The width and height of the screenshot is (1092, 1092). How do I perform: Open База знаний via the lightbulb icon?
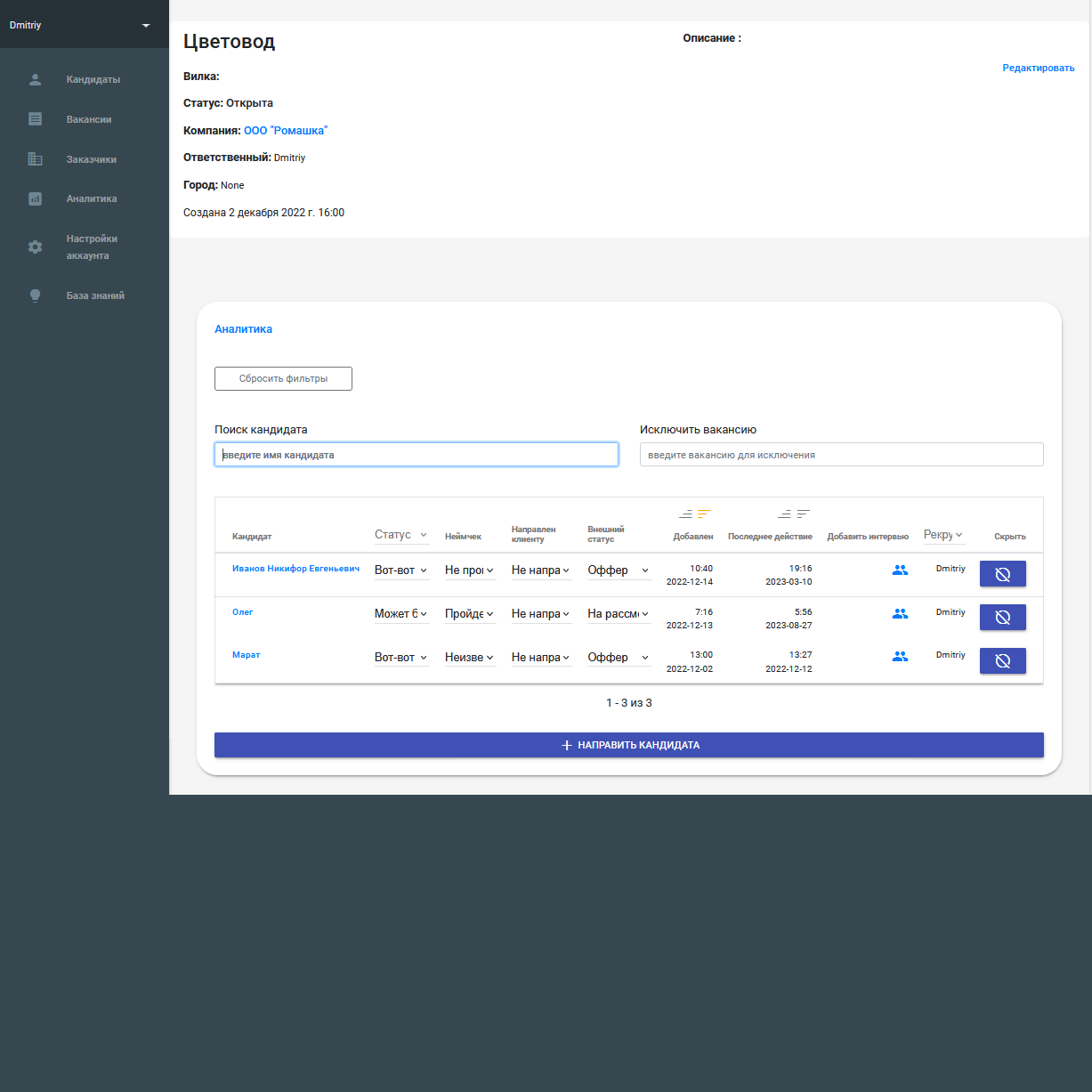(35, 295)
